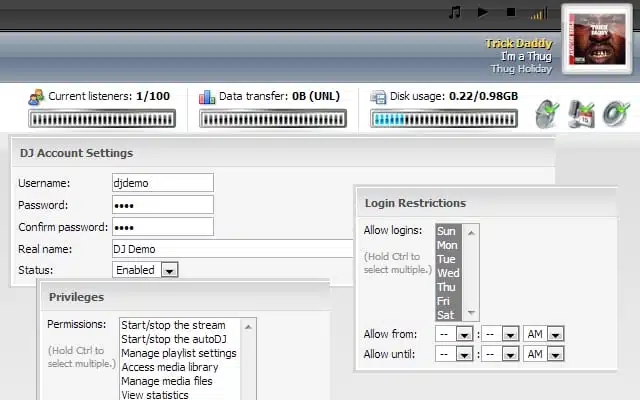
Task: Click the microphone calendar status icon
Action: (x=581, y=113)
